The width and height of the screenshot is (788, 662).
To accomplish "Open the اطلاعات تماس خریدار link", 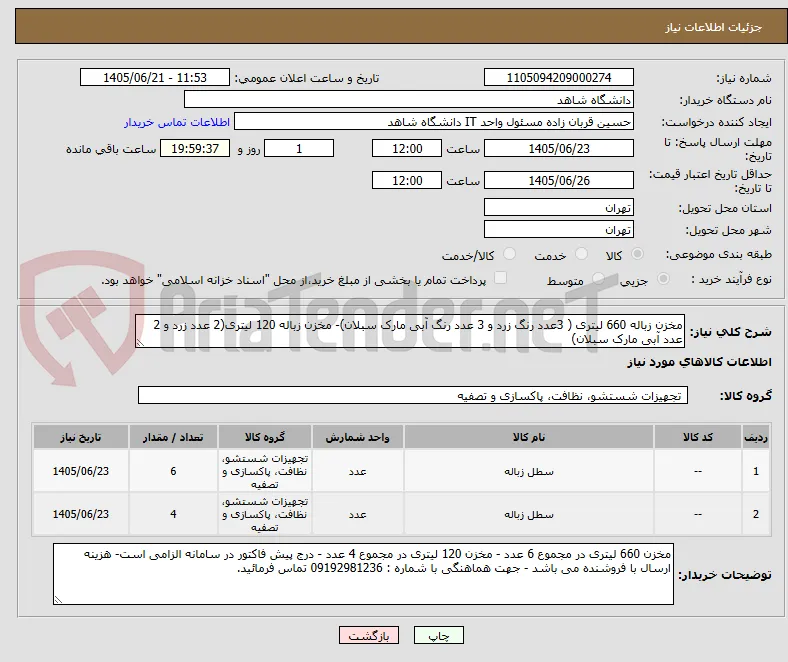I will (177, 122).
